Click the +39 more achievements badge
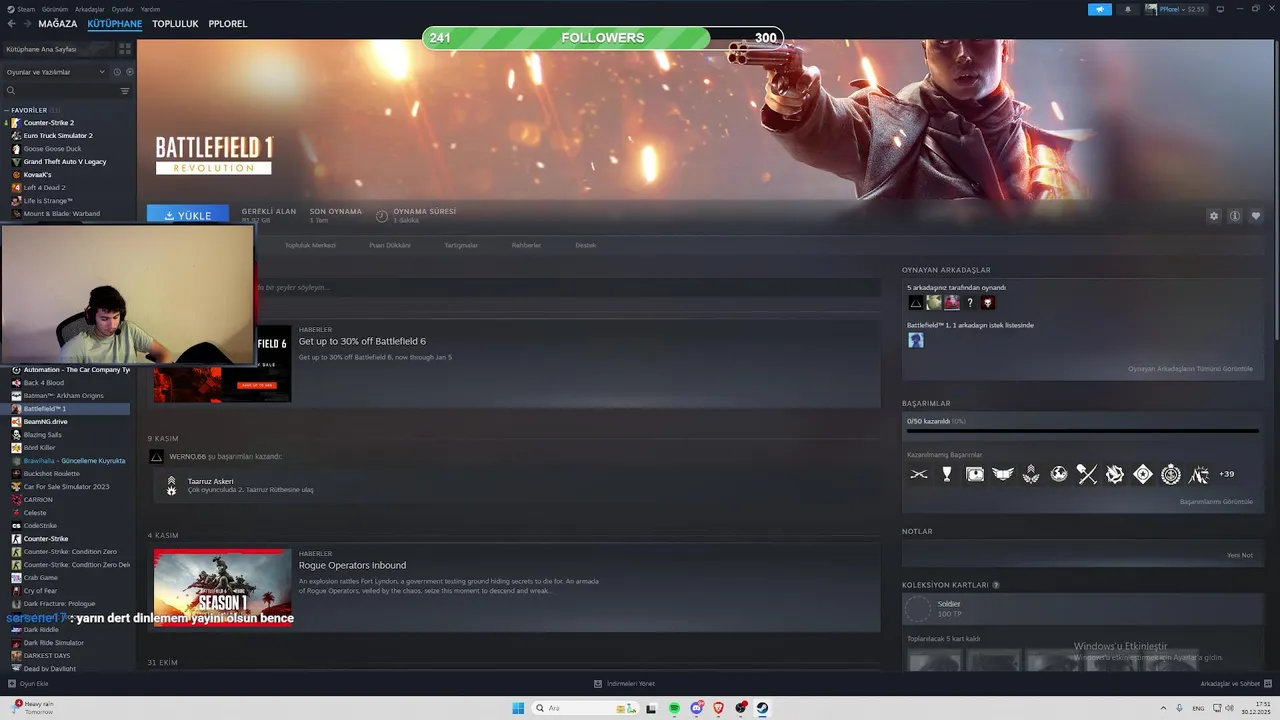The height and width of the screenshot is (720, 1280). point(1227,474)
